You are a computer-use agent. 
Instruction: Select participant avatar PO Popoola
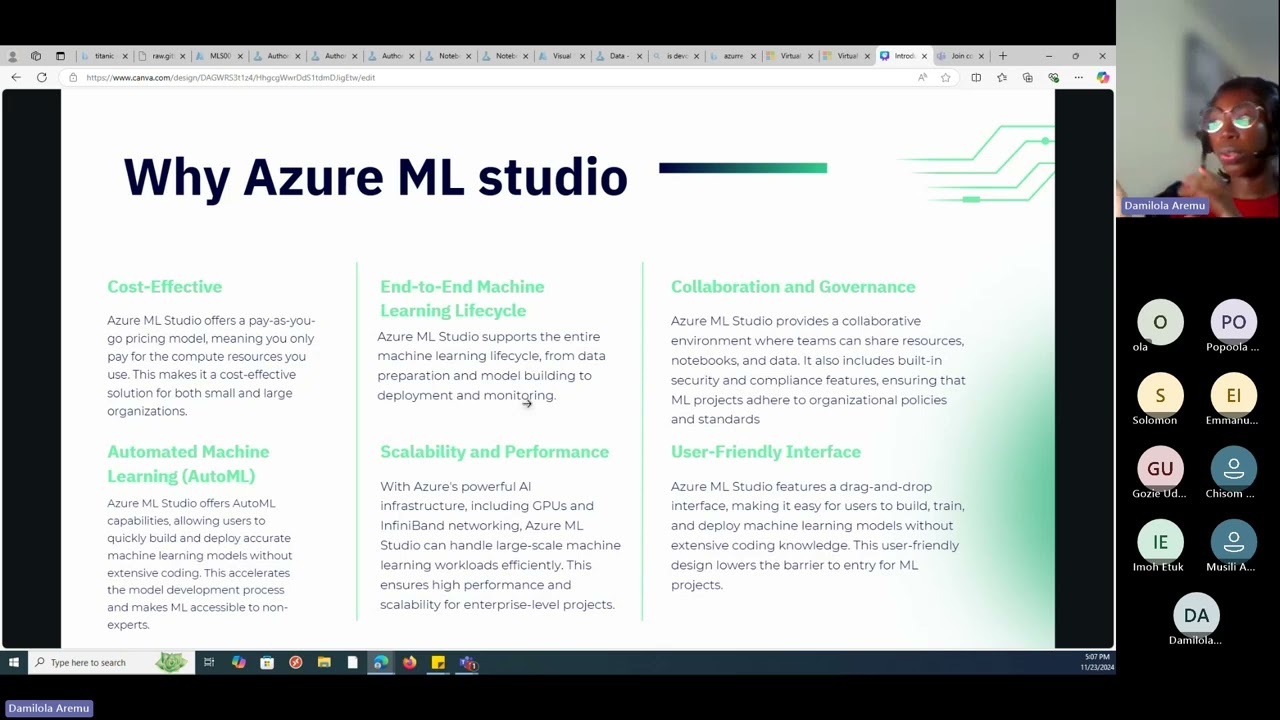coord(1233,322)
